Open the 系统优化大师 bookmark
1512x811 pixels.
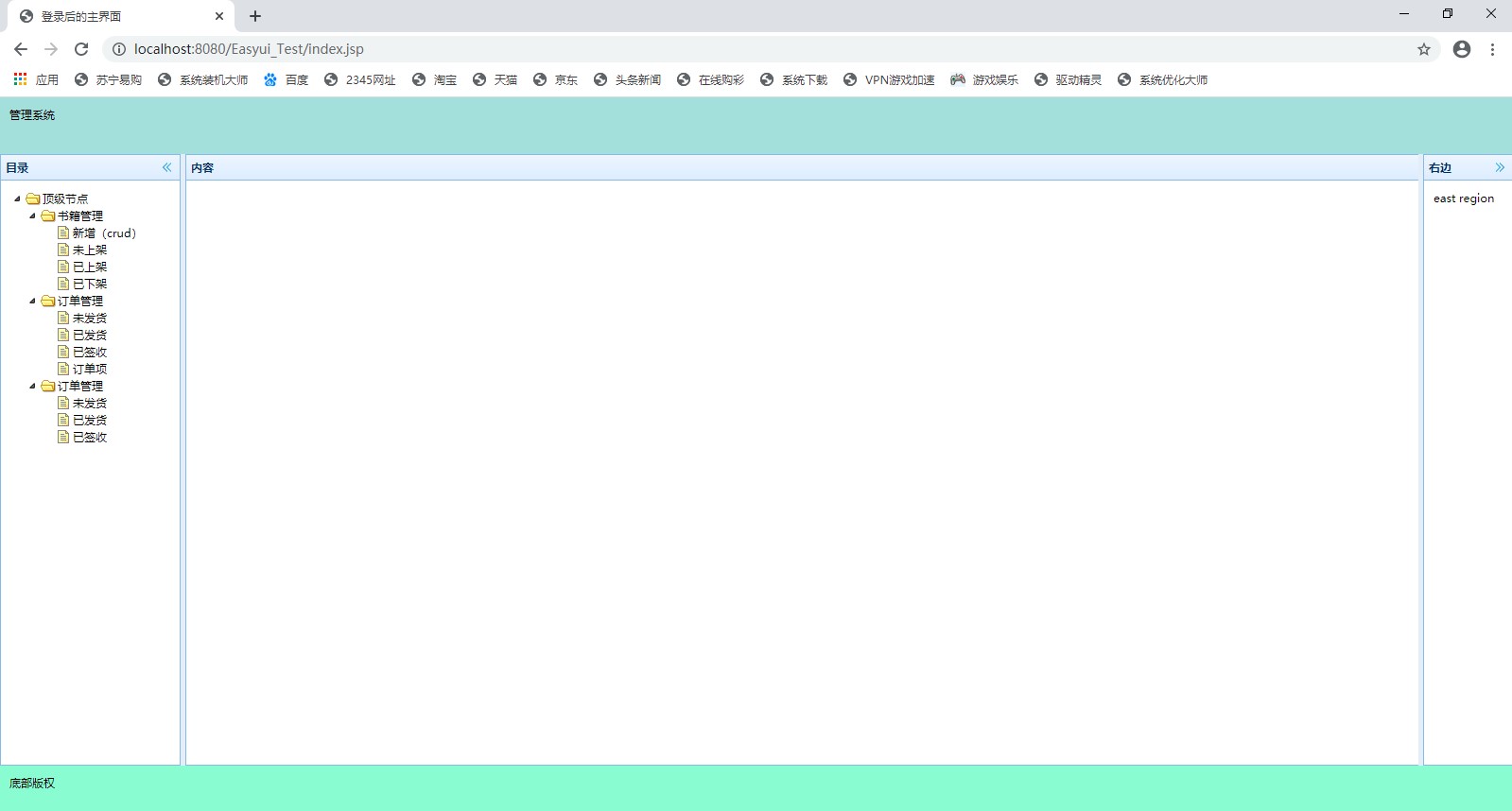(x=1162, y=79)
